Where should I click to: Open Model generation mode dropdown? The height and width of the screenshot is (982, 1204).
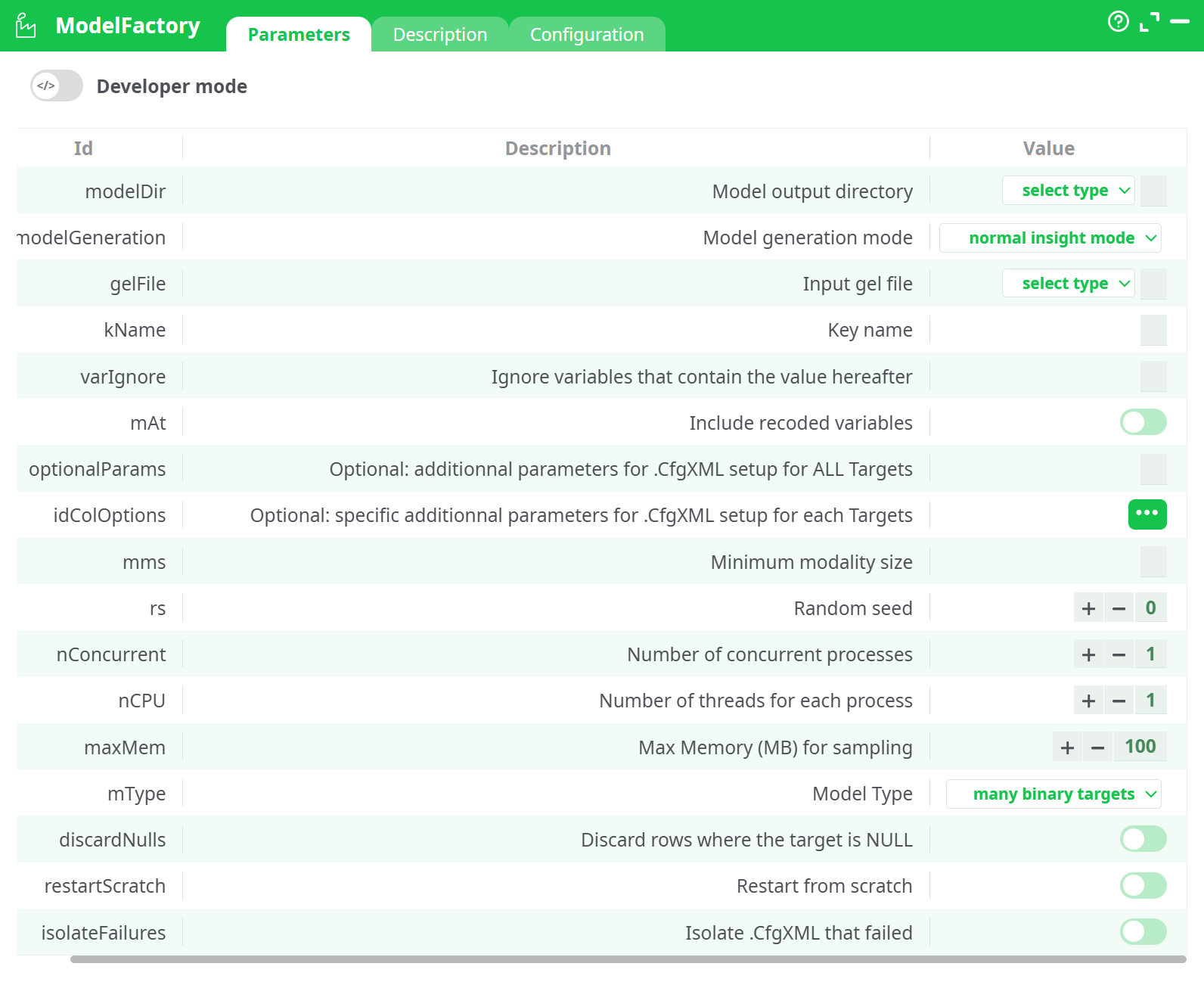tap(1050, 238)
